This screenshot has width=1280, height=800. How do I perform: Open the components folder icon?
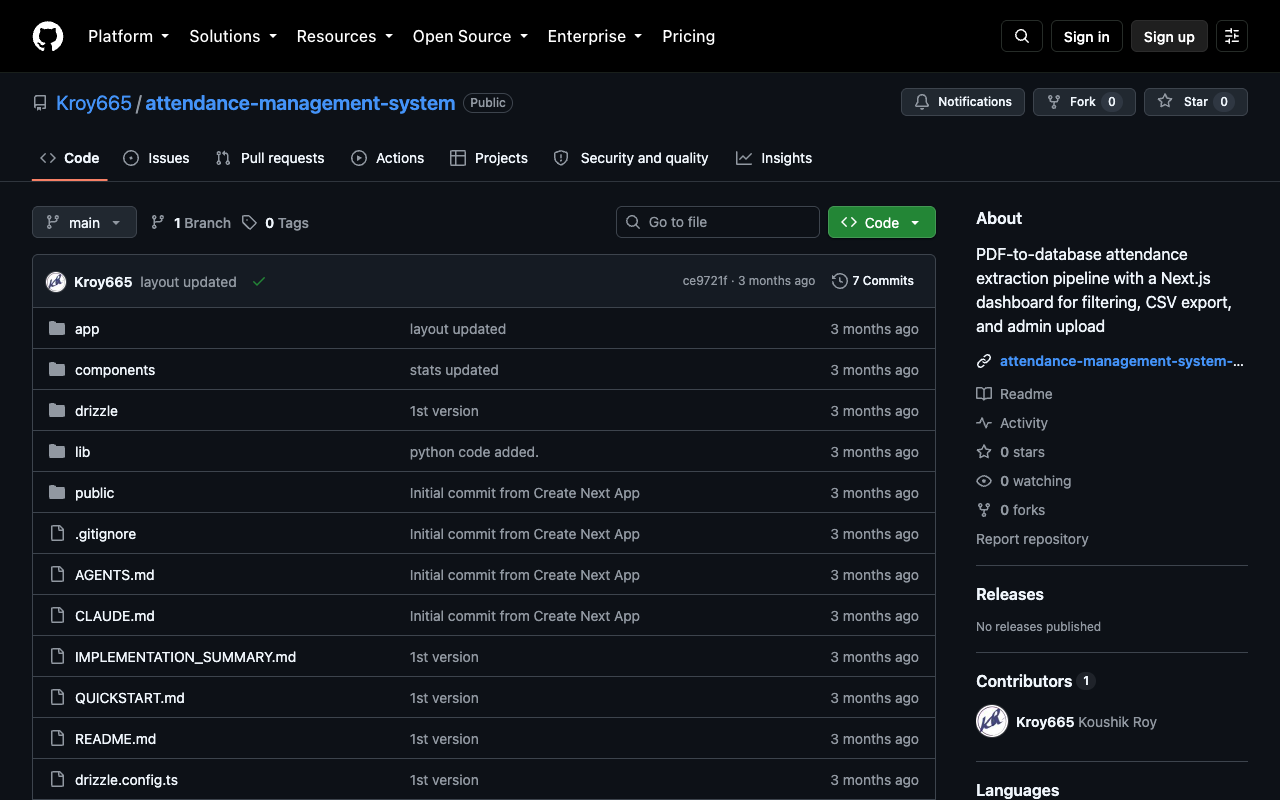57,370
